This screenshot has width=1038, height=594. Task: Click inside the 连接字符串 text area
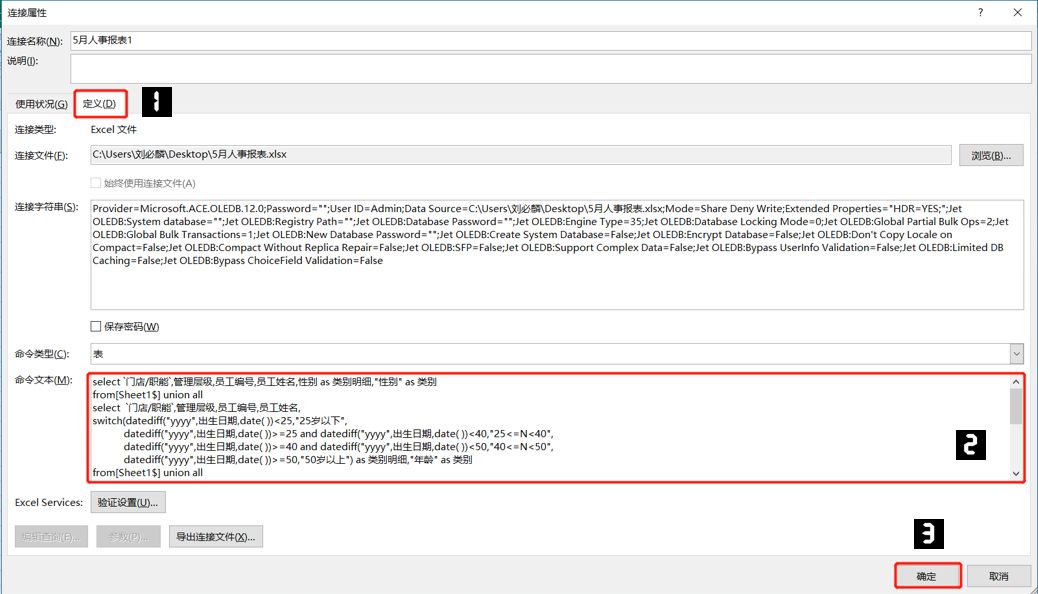[x=557, y=255]
